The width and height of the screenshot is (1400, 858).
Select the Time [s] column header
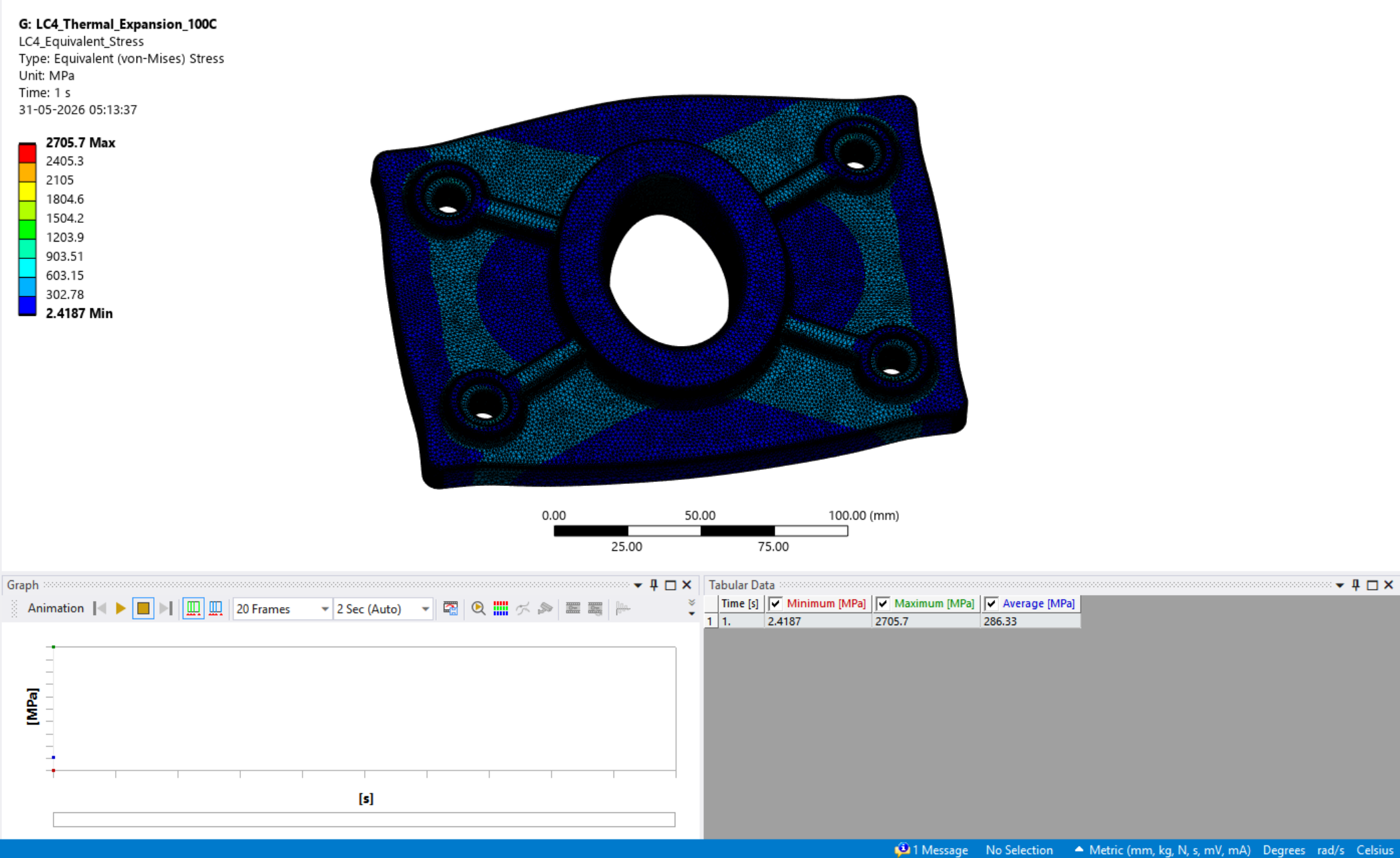[x=740, y=604]
